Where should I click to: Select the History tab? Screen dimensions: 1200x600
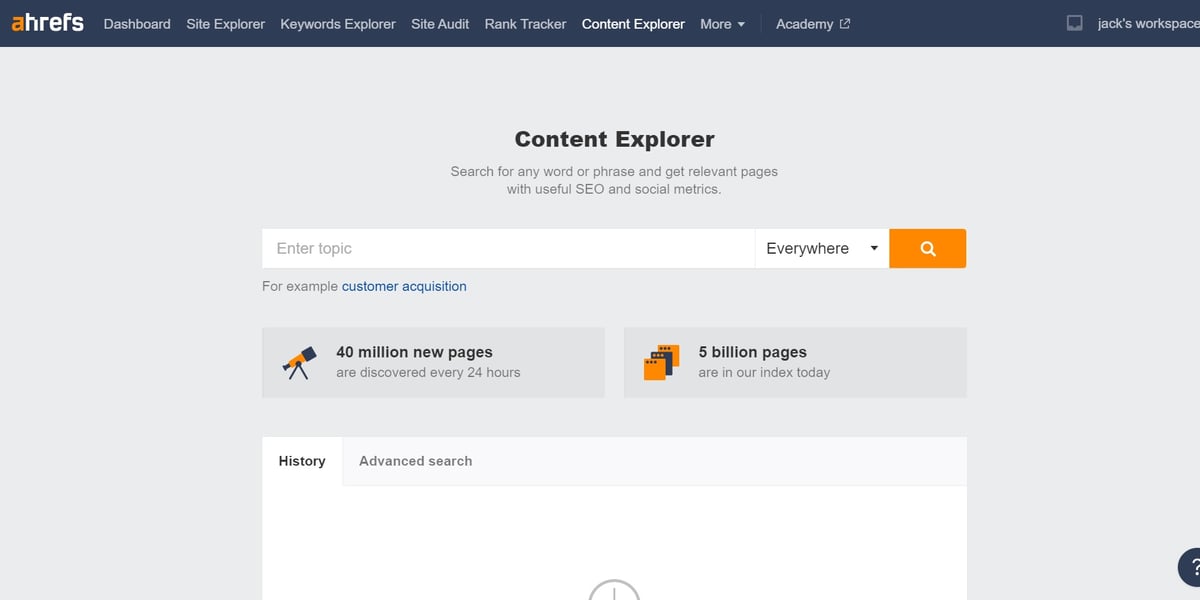302,461
